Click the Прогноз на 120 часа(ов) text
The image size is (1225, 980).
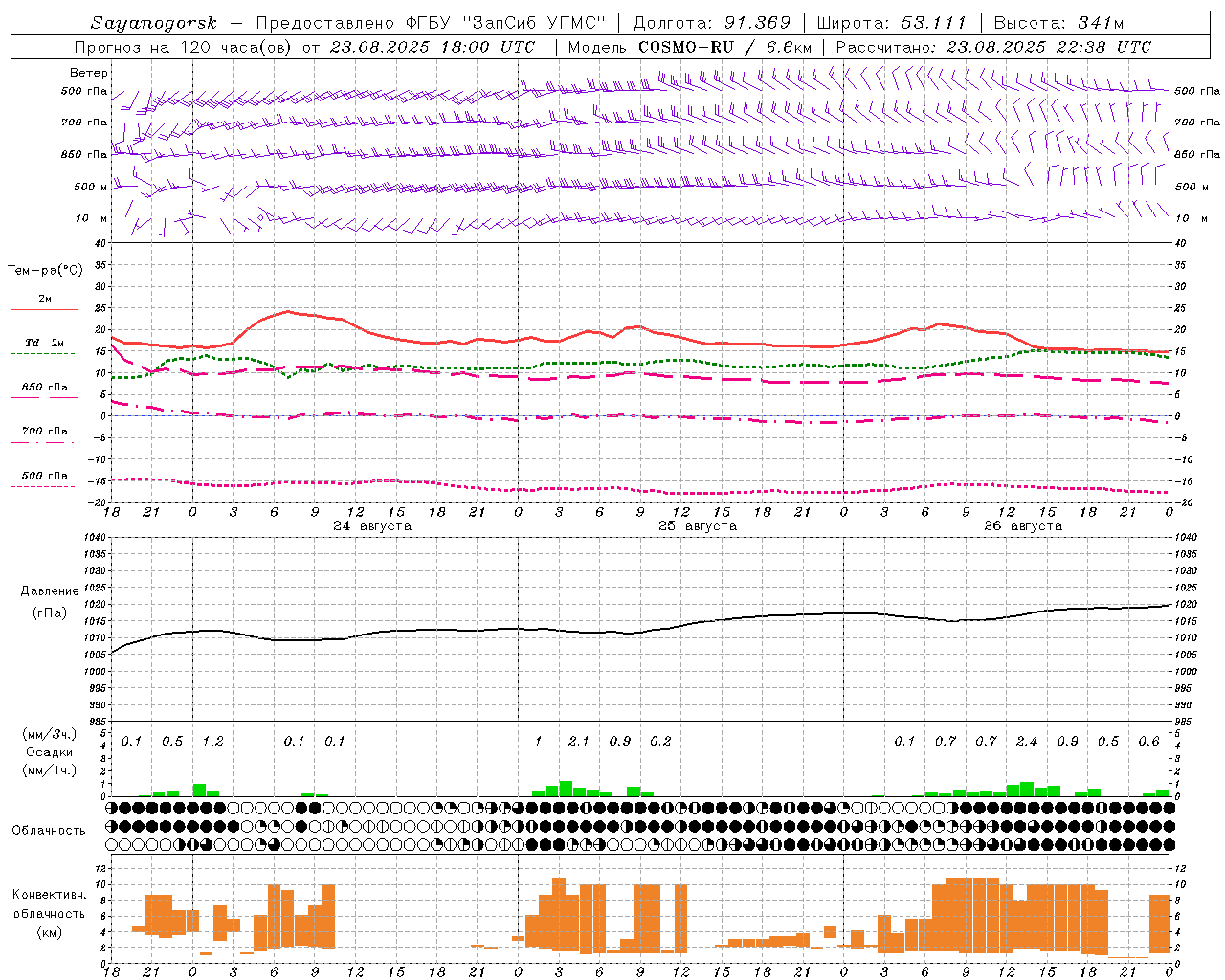[185, 47]
